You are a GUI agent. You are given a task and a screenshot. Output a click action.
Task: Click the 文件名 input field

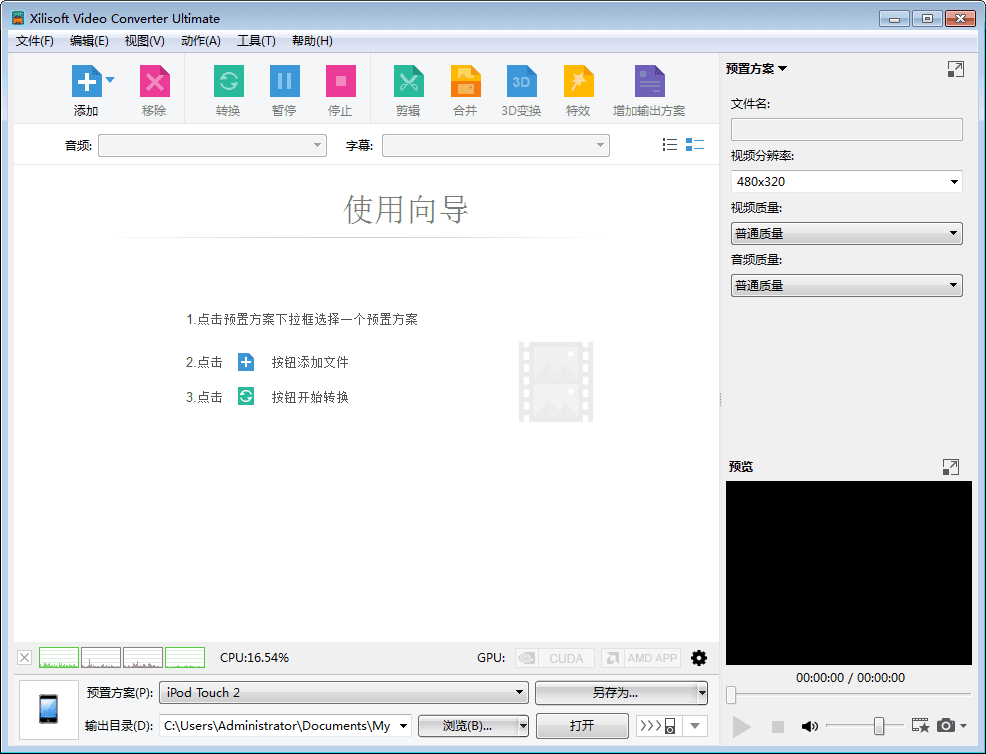[x=846, y=130]
